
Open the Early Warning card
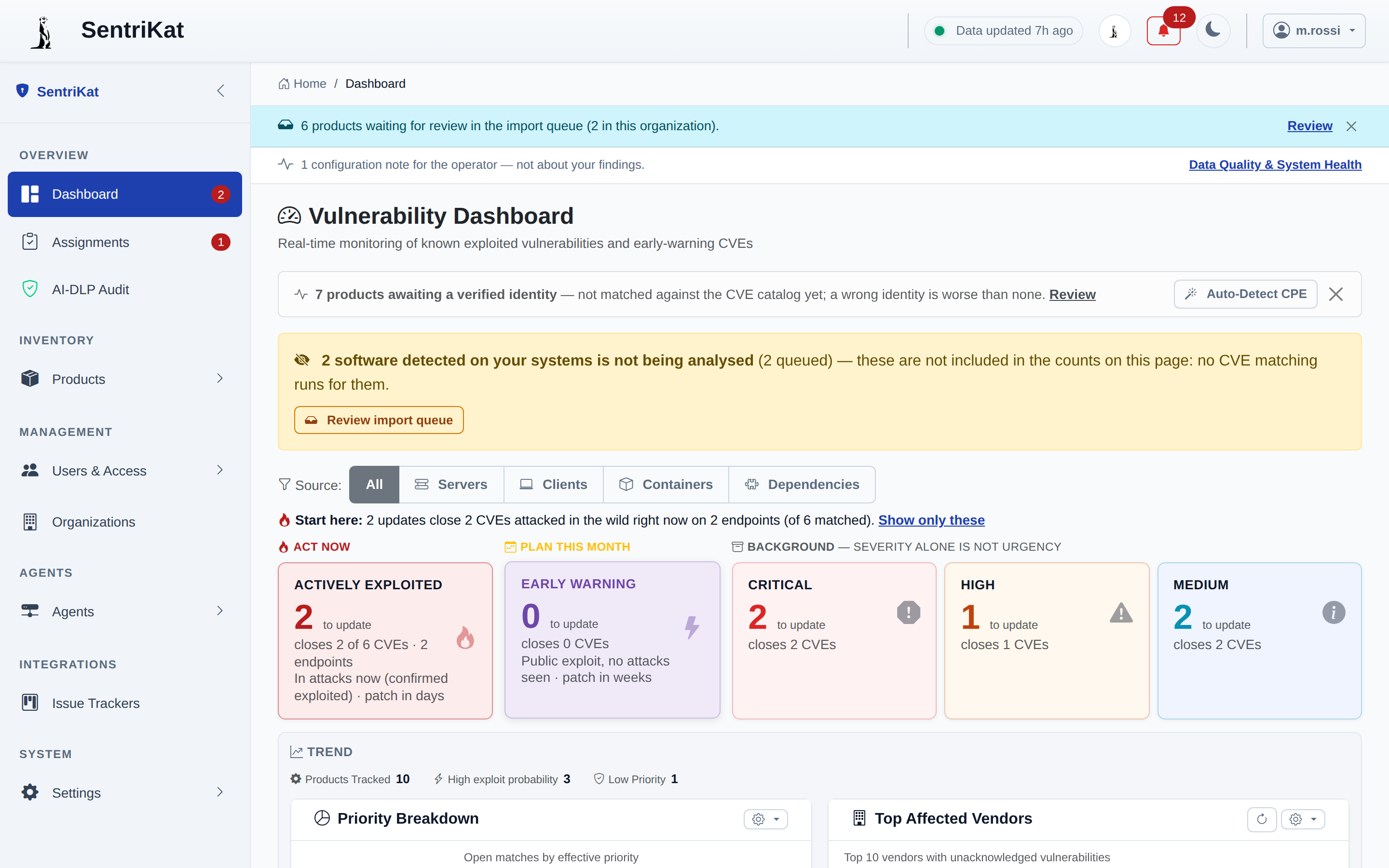[x=612, y=640]
